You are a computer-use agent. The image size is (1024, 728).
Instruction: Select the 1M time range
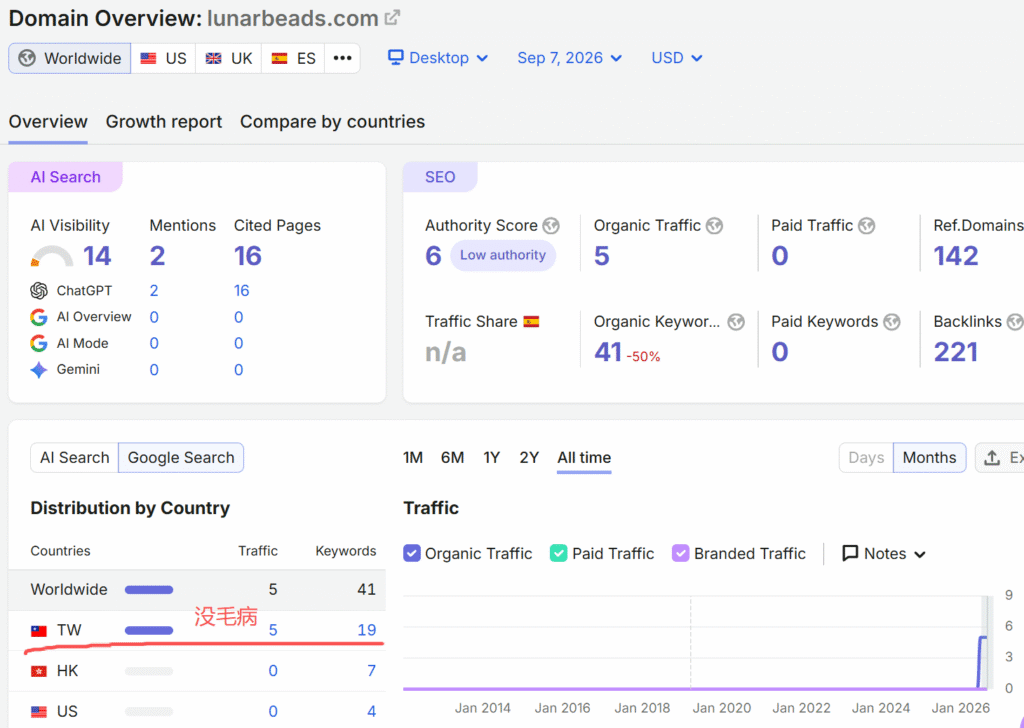(413, 458)
